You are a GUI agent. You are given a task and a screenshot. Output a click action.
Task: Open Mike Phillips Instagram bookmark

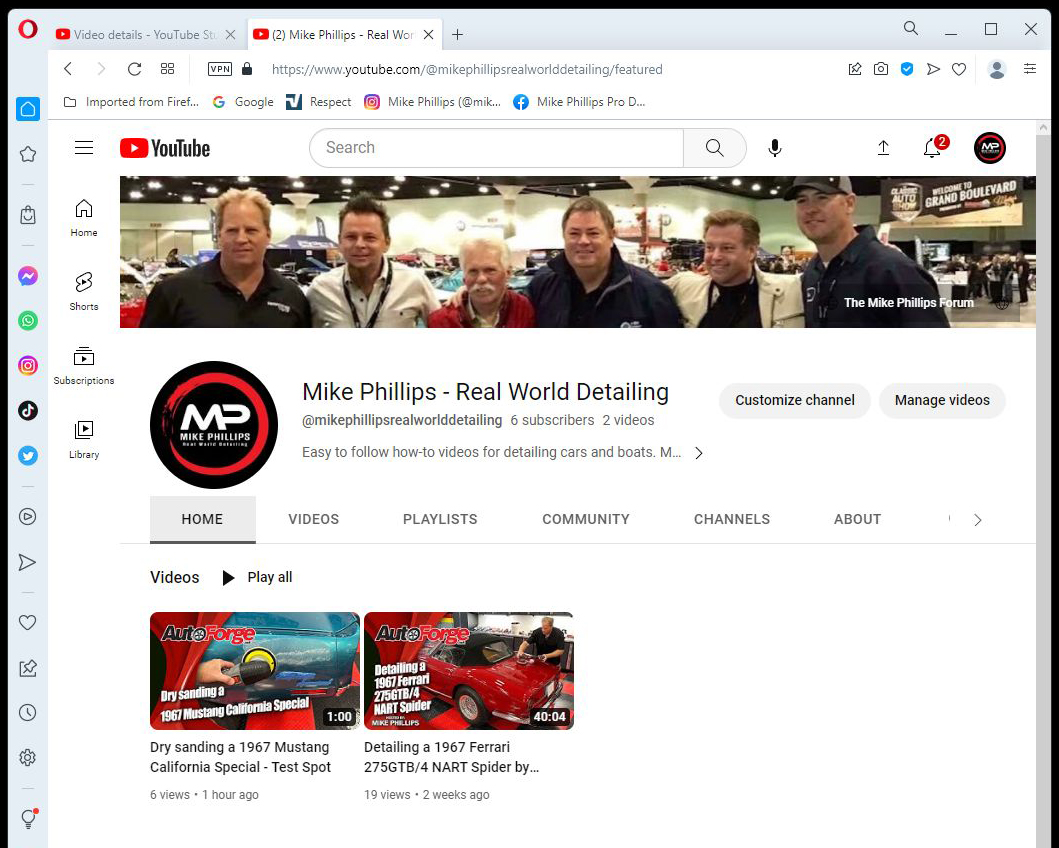coord(432,102)
